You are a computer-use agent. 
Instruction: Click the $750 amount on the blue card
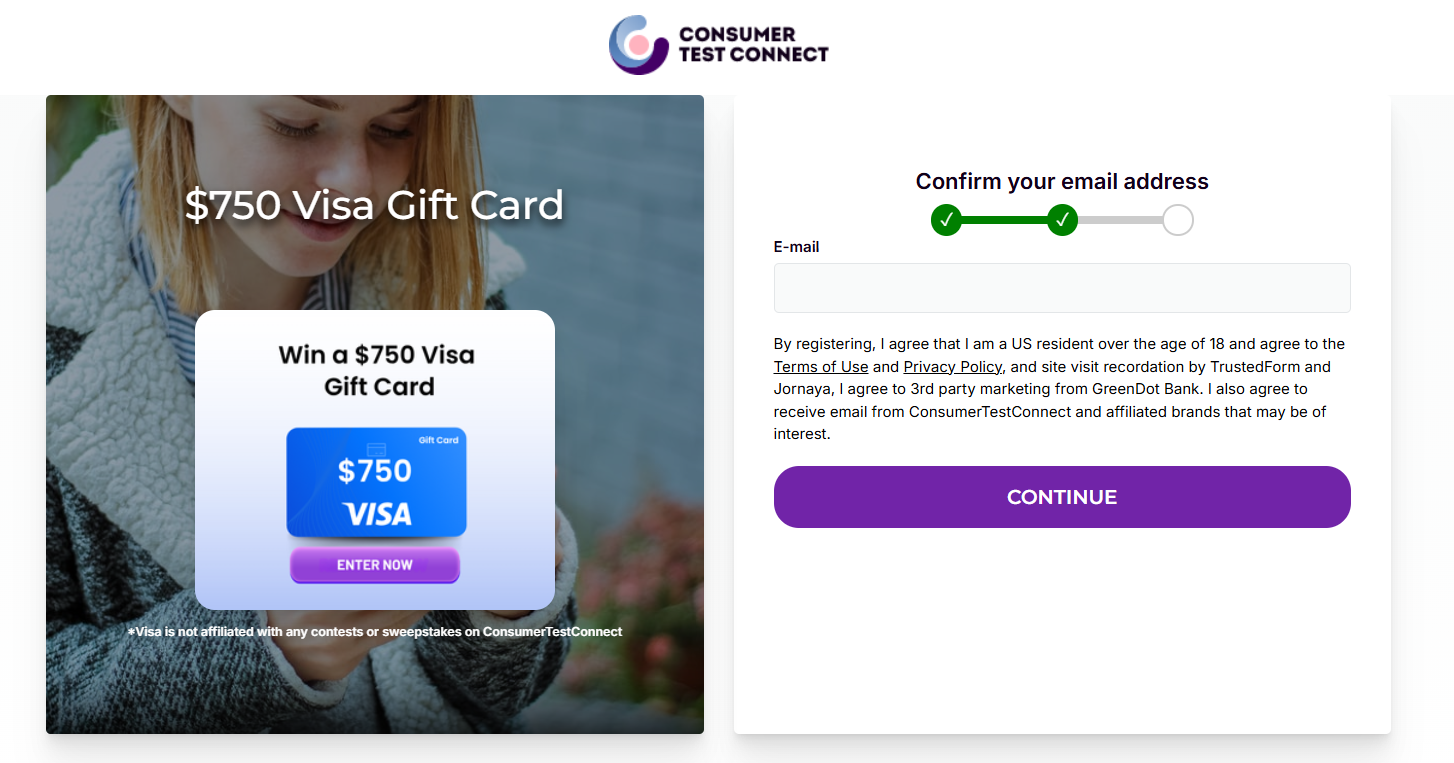coord(375,471)
